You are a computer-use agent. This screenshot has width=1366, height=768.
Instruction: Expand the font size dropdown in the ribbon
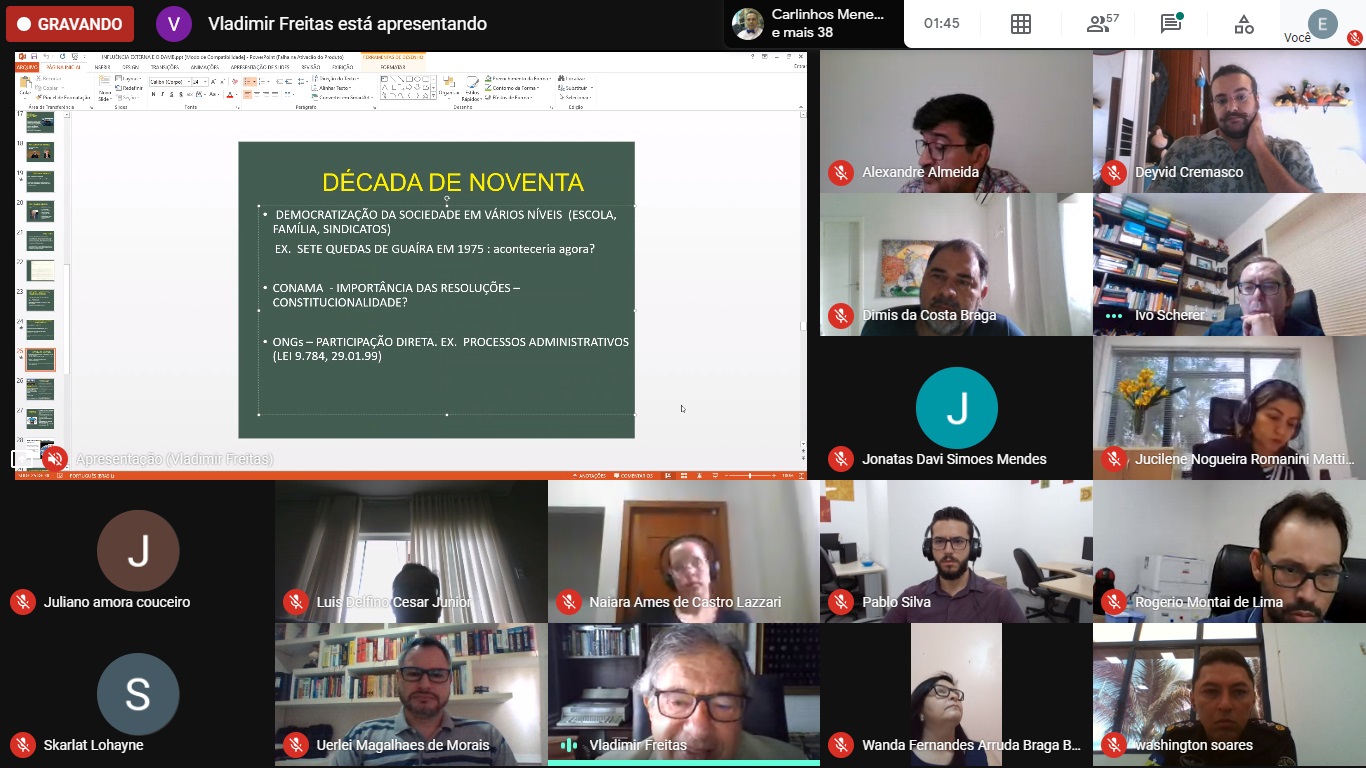click(x=206, y=82)
